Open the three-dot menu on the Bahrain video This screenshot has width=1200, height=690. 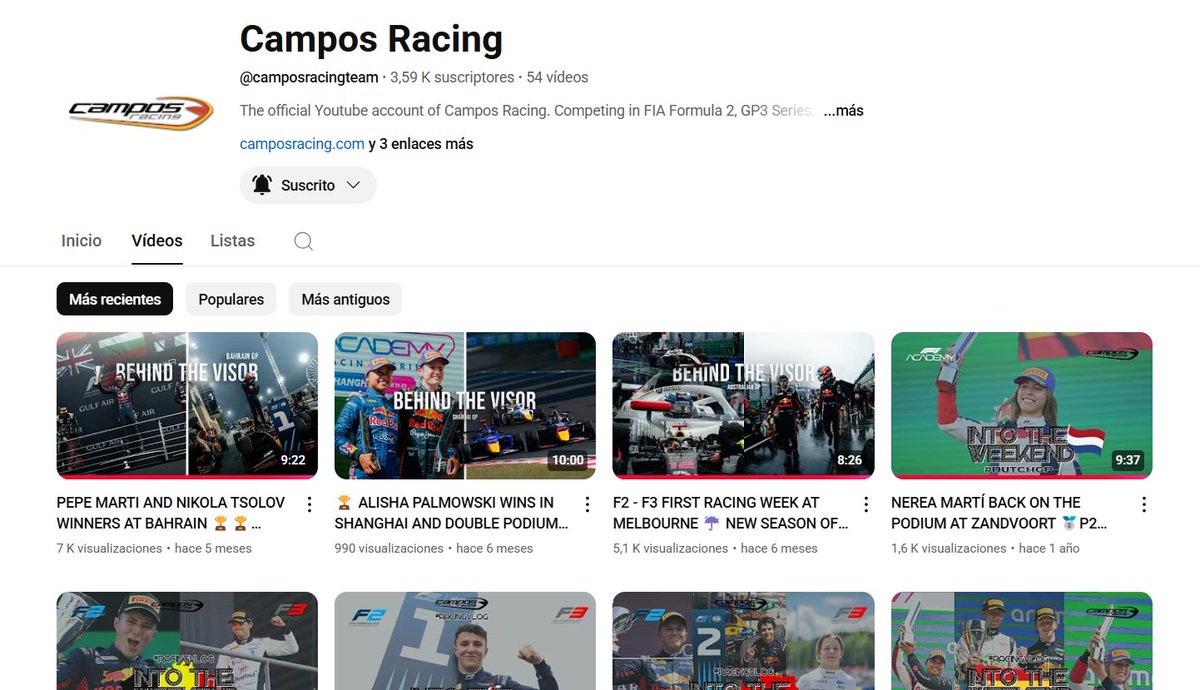tap(309, 504)
